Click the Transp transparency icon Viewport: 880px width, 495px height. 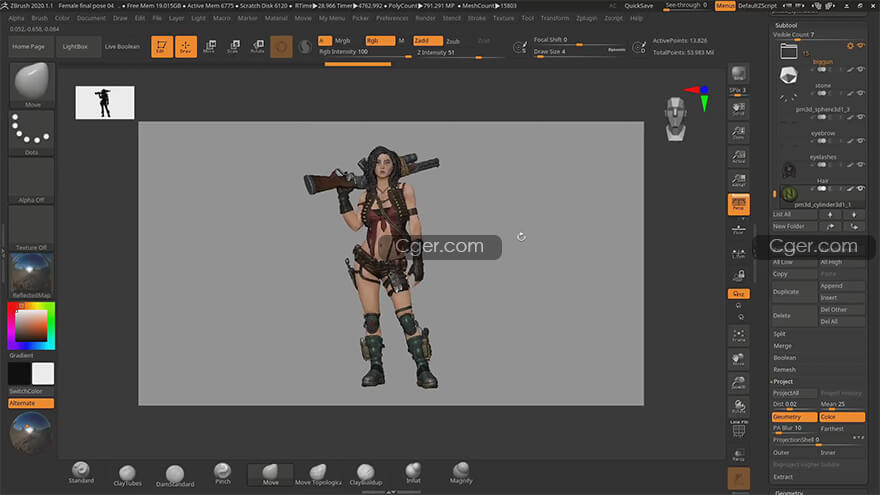pyautogui.click(x=739, y=455)
